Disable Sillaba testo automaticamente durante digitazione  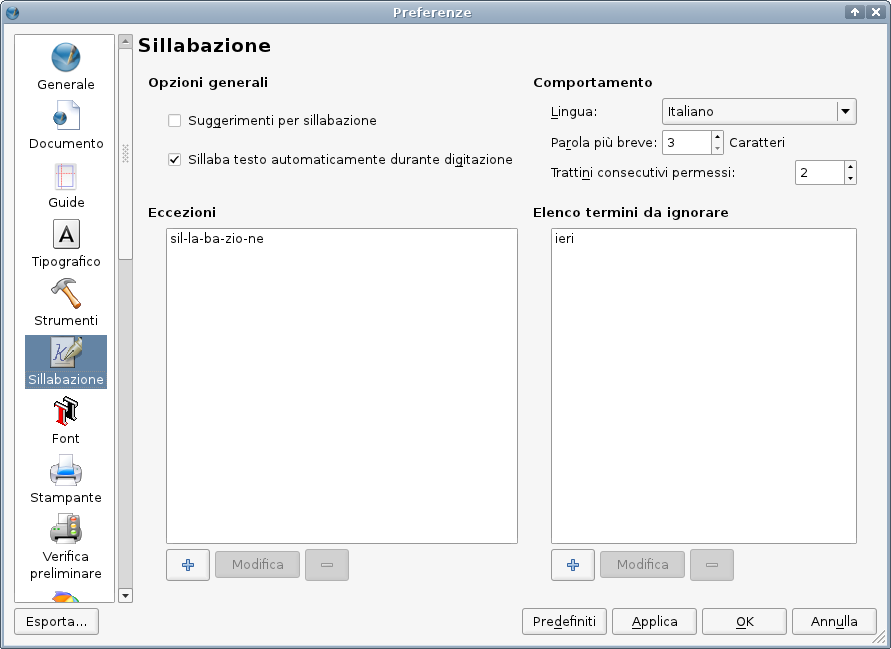175,160
